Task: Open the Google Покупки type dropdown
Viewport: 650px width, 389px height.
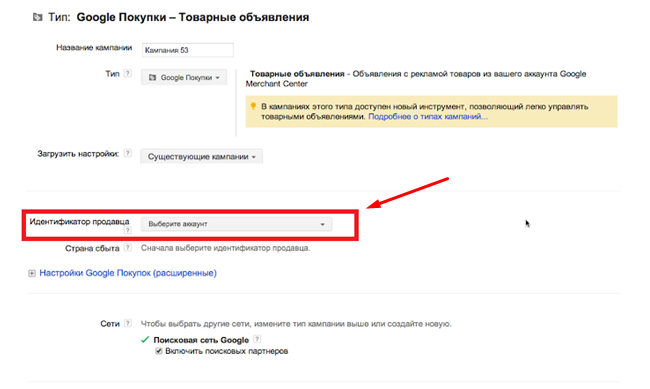Action: pyautogui.click(x=184, y=78)
